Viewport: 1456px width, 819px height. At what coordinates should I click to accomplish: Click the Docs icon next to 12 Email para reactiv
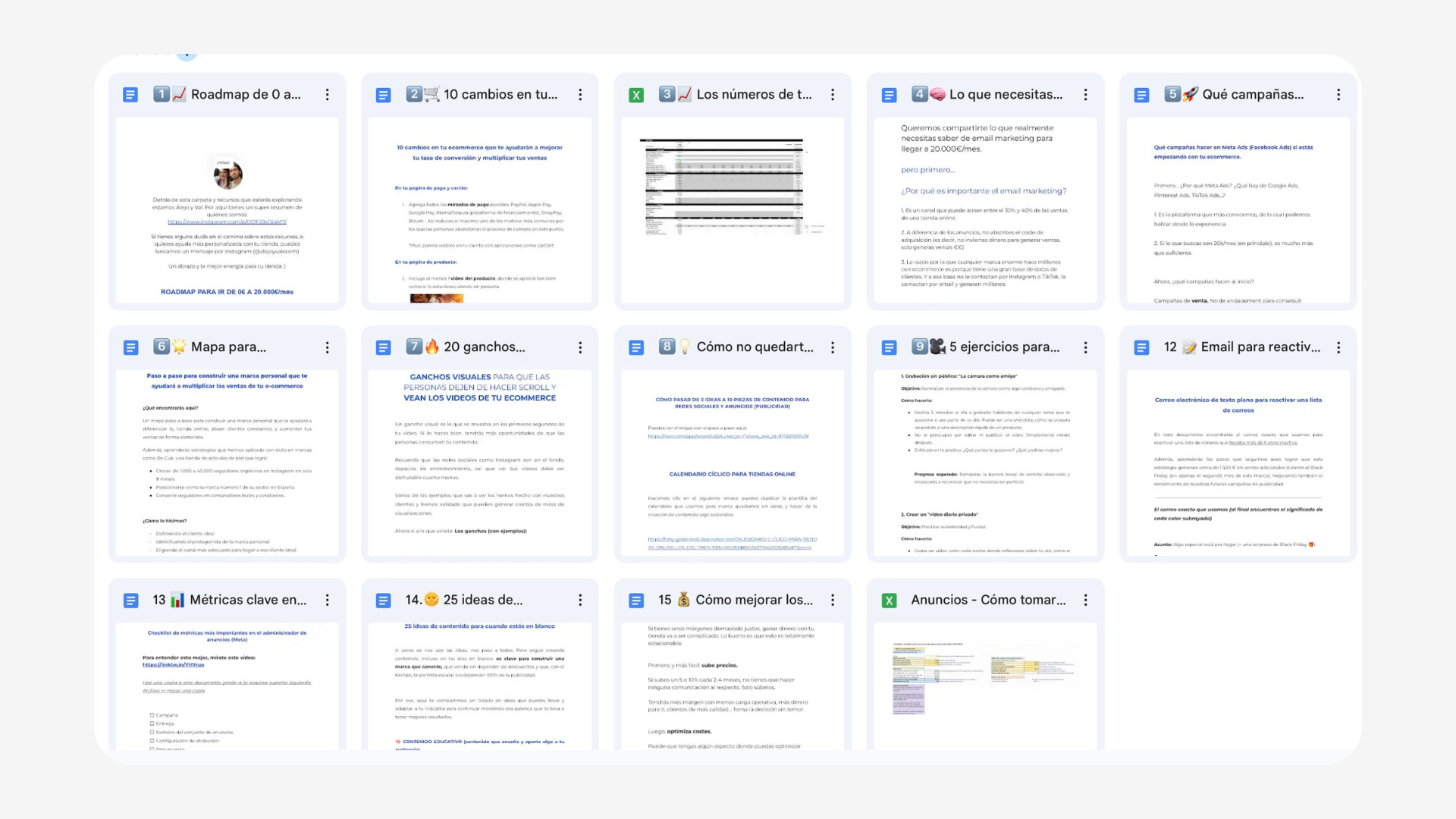click(1141, 347)
